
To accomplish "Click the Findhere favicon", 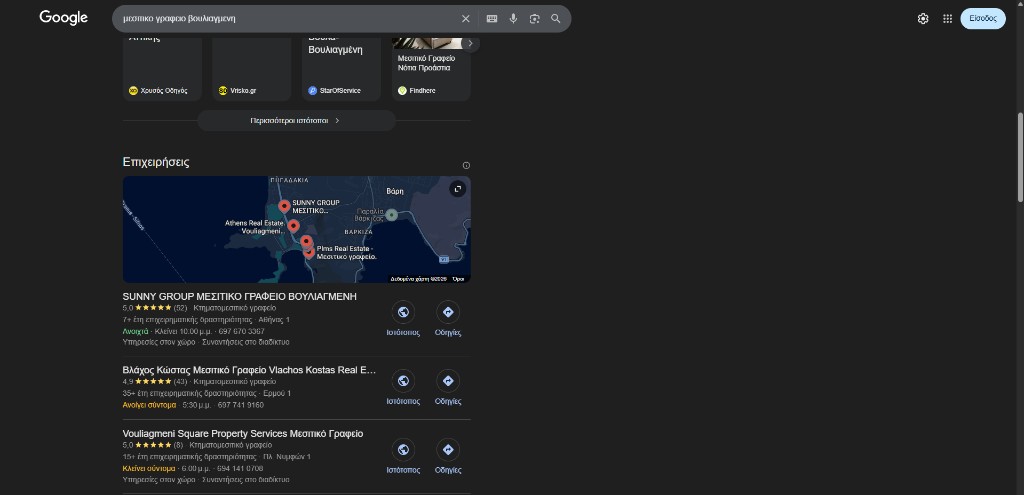I will (402, 91).
